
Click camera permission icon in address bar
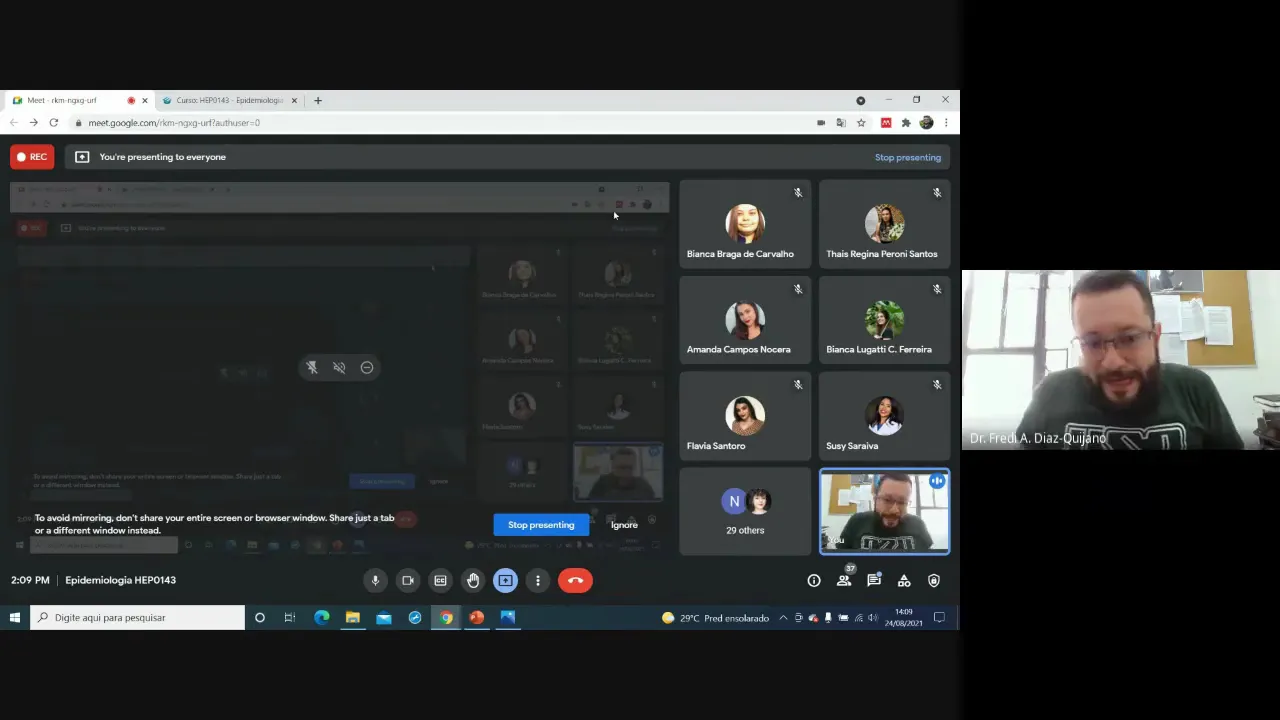[x=821, y=123]
